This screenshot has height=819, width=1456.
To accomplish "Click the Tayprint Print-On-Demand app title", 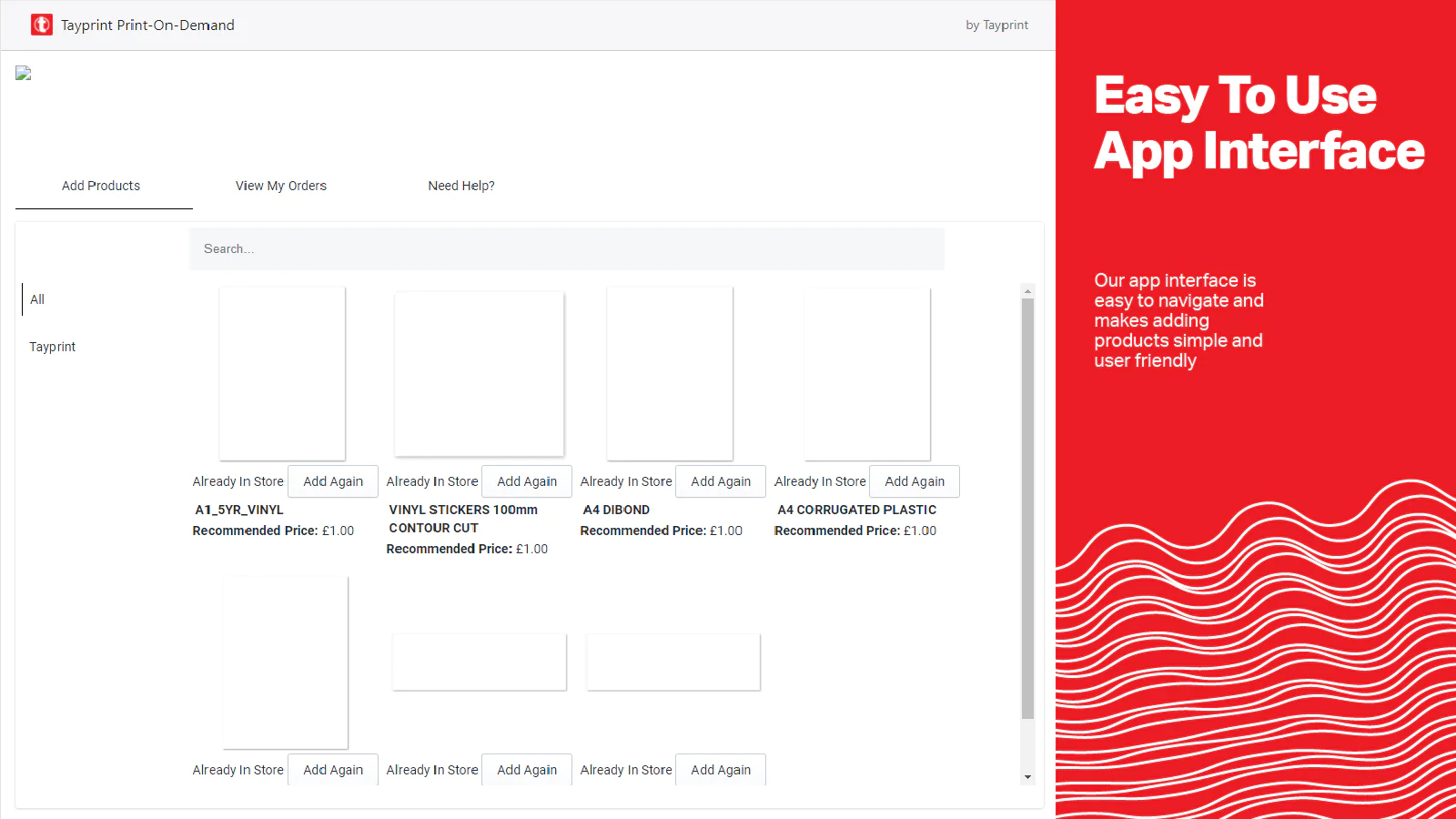I will coord(147,25).
